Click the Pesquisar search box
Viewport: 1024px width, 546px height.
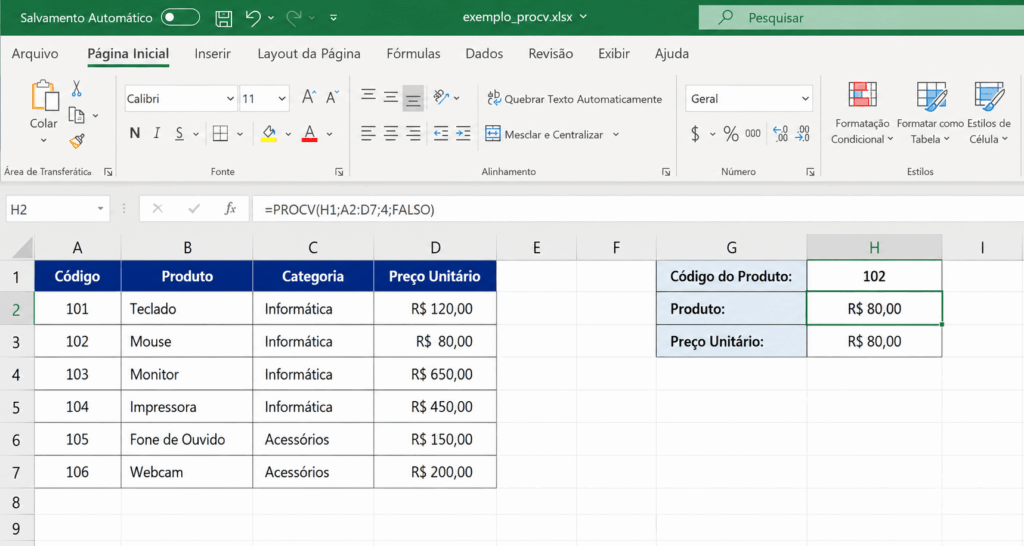(861, 18)
